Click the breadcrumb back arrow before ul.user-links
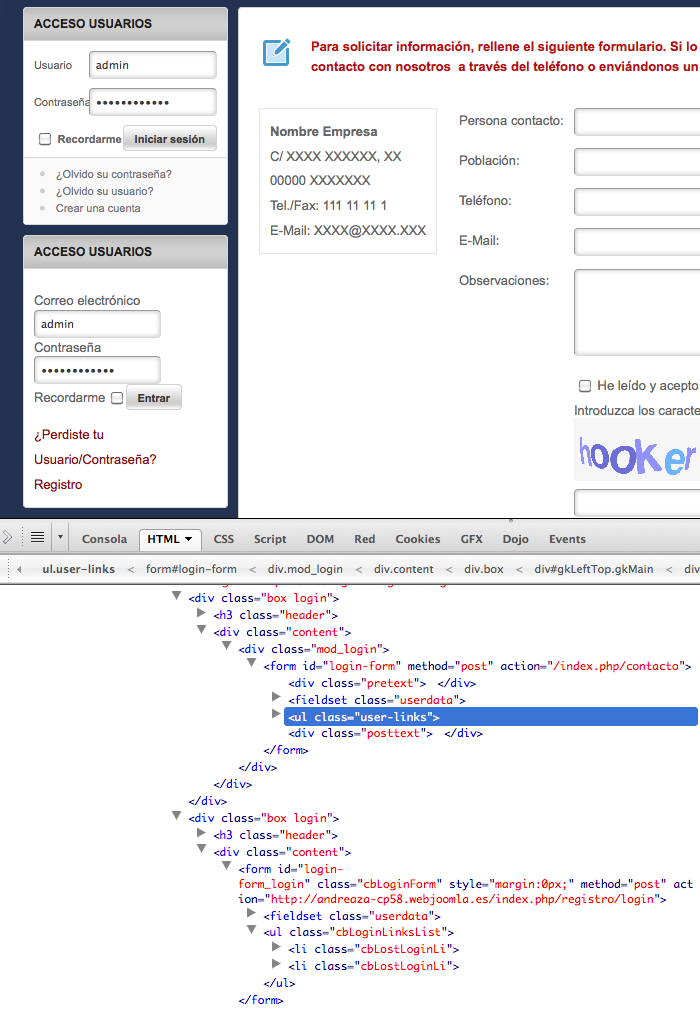This screenshot has width=700, height=1011. click(x=19, y=569)
